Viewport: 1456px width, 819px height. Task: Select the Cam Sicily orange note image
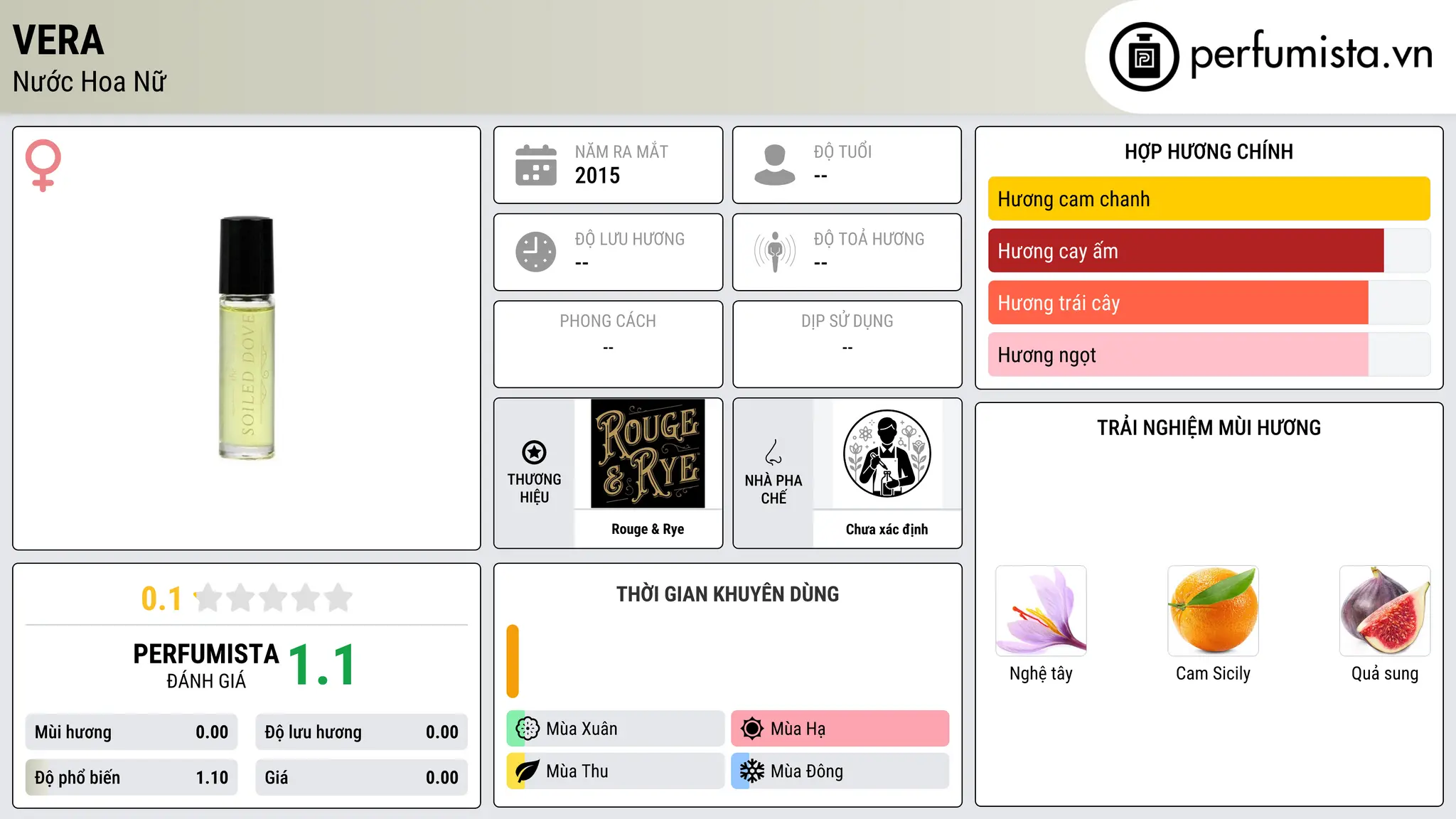pos(1213,611)
